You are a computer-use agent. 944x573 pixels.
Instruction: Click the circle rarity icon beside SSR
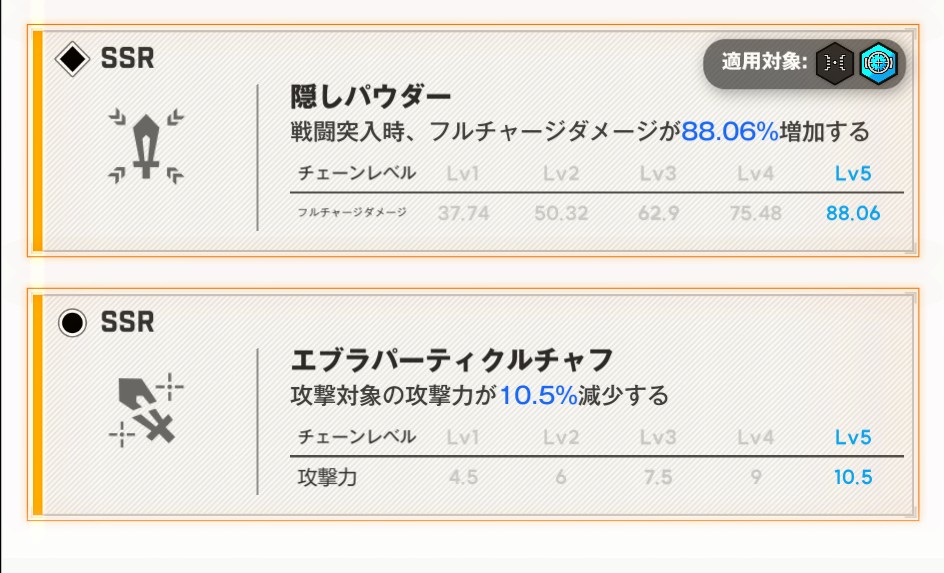point(72,323)
